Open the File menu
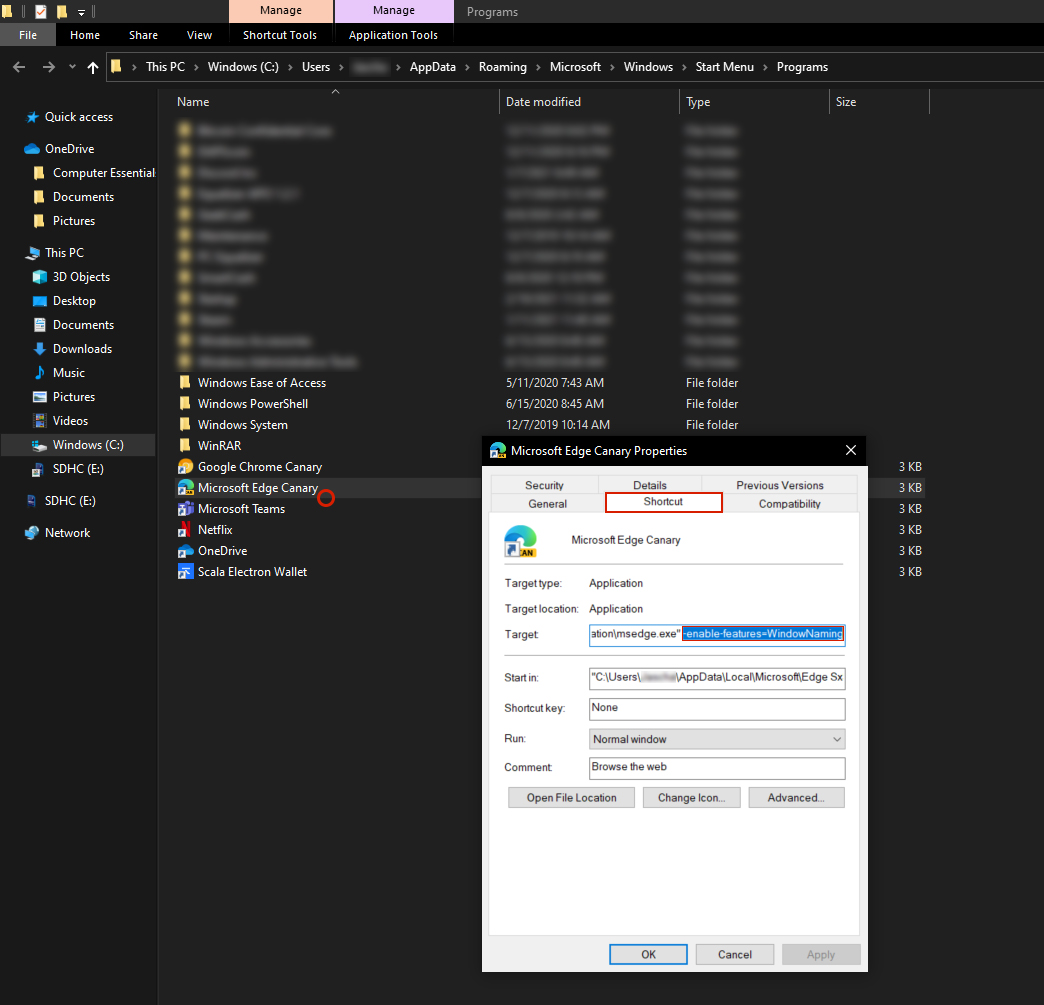1044x1005 pixels. pyautogui.click(x=28, y=35)
